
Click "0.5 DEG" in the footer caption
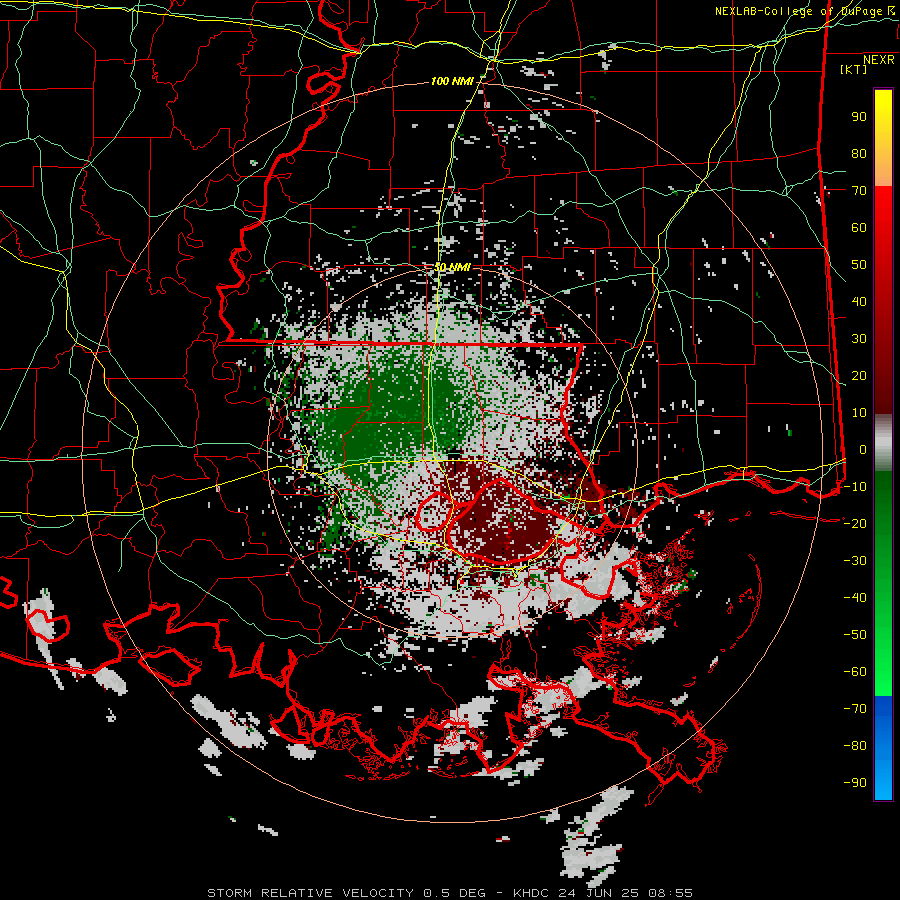[x=454, y=893]
